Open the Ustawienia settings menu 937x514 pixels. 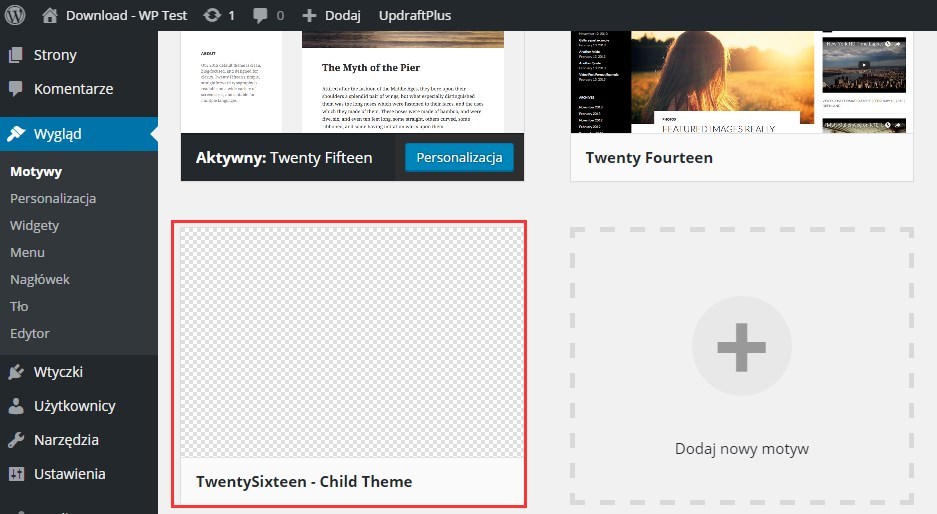[x=69, y=474]
